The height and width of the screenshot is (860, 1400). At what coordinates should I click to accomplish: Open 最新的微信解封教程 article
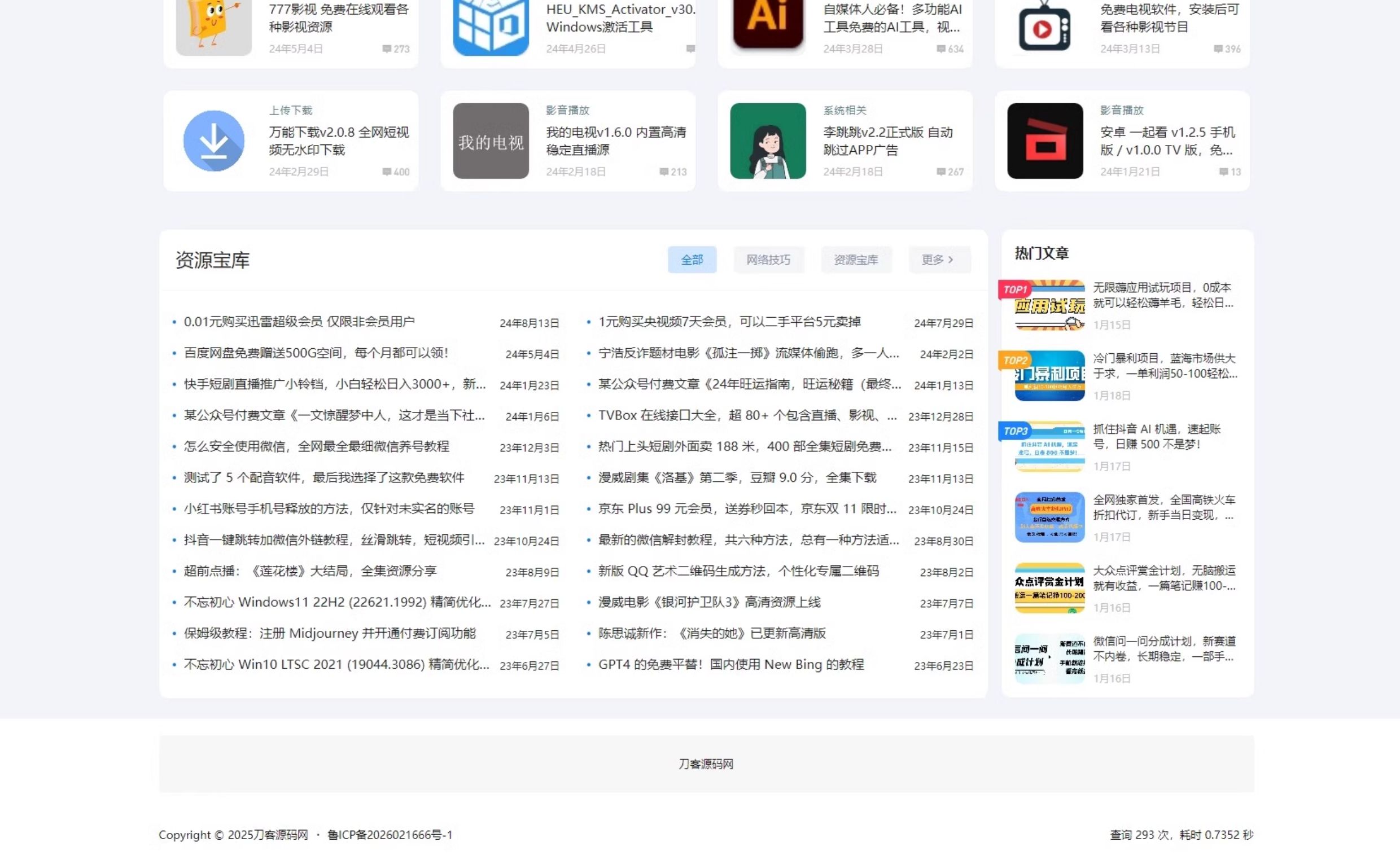(x=749, y=541)
